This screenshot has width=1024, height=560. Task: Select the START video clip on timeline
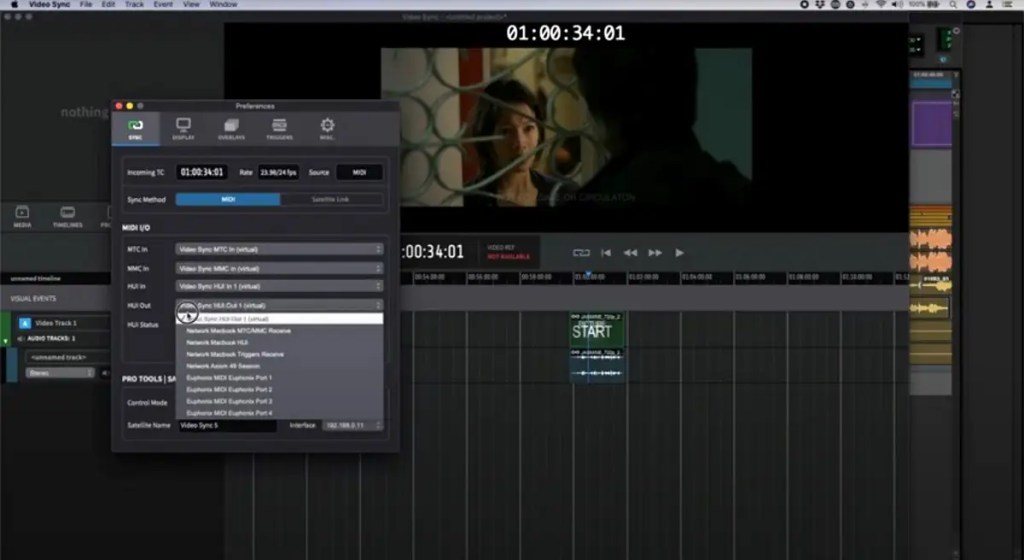[597, 330]
